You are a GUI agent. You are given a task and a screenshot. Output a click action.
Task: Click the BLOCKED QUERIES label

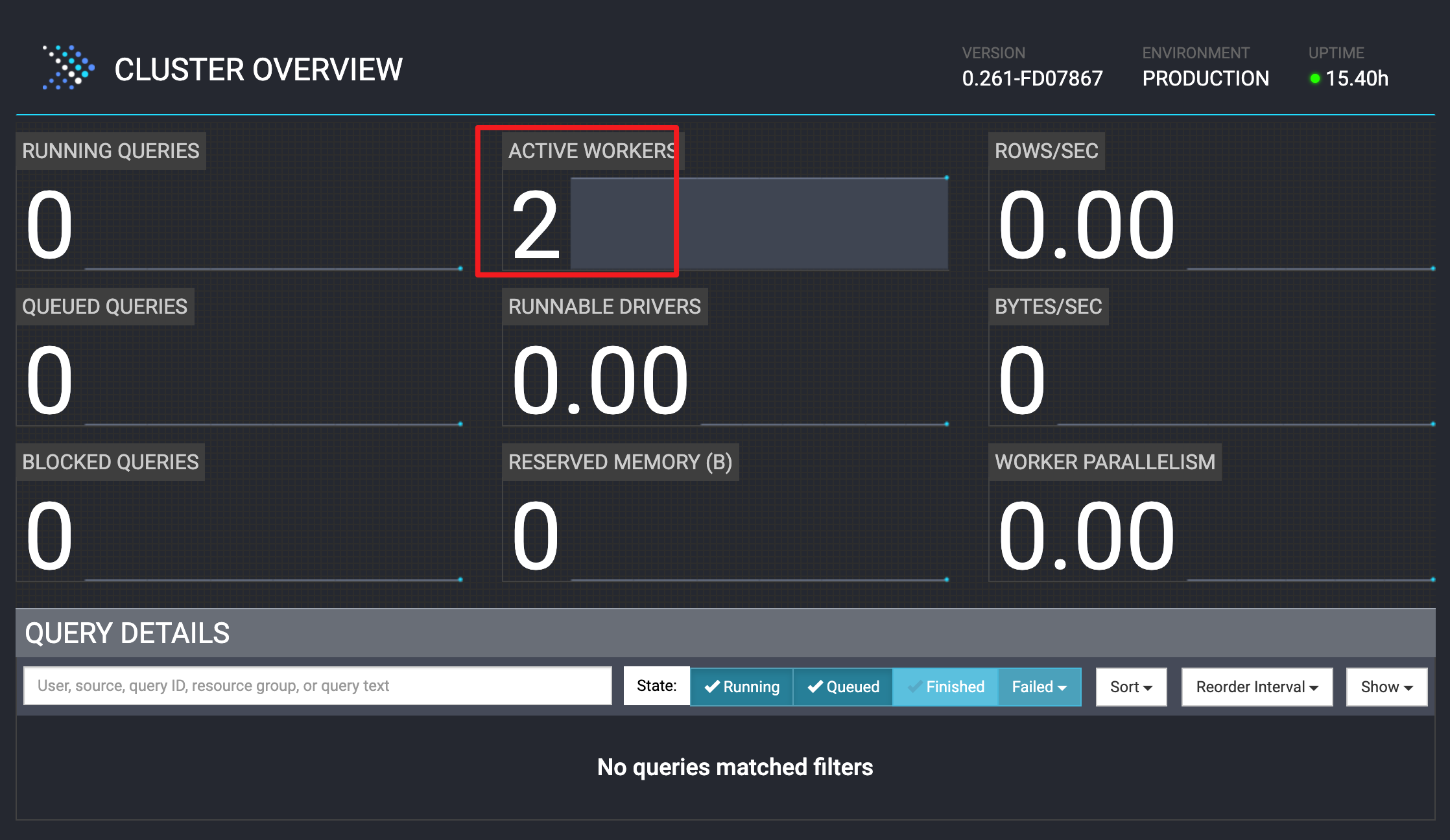click(110, 462)
